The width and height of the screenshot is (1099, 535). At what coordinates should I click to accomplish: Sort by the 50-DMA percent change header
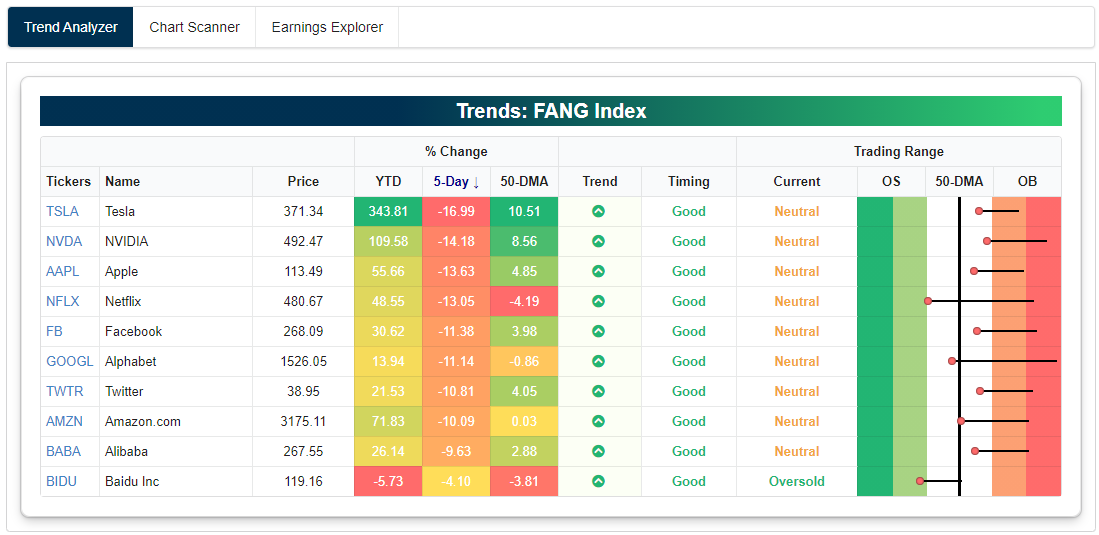coord(524,181)
